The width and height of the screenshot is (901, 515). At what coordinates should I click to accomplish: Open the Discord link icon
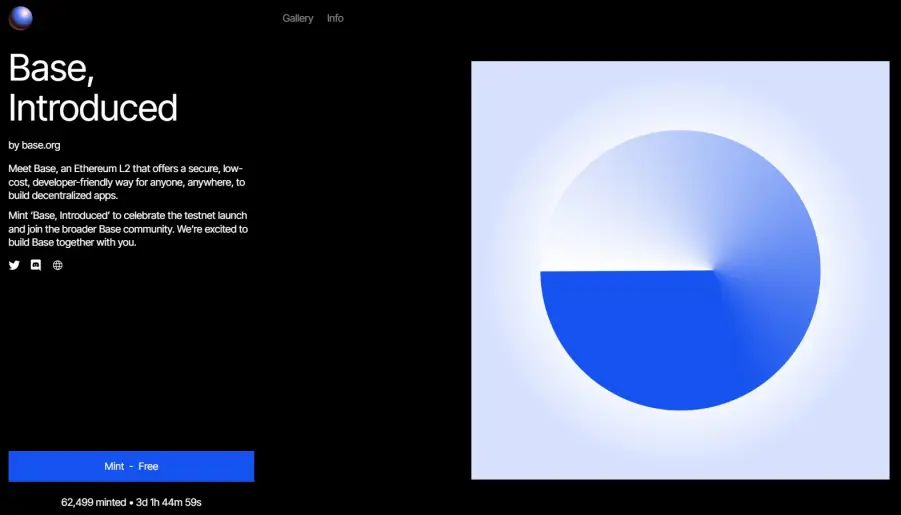click(36, 265)
